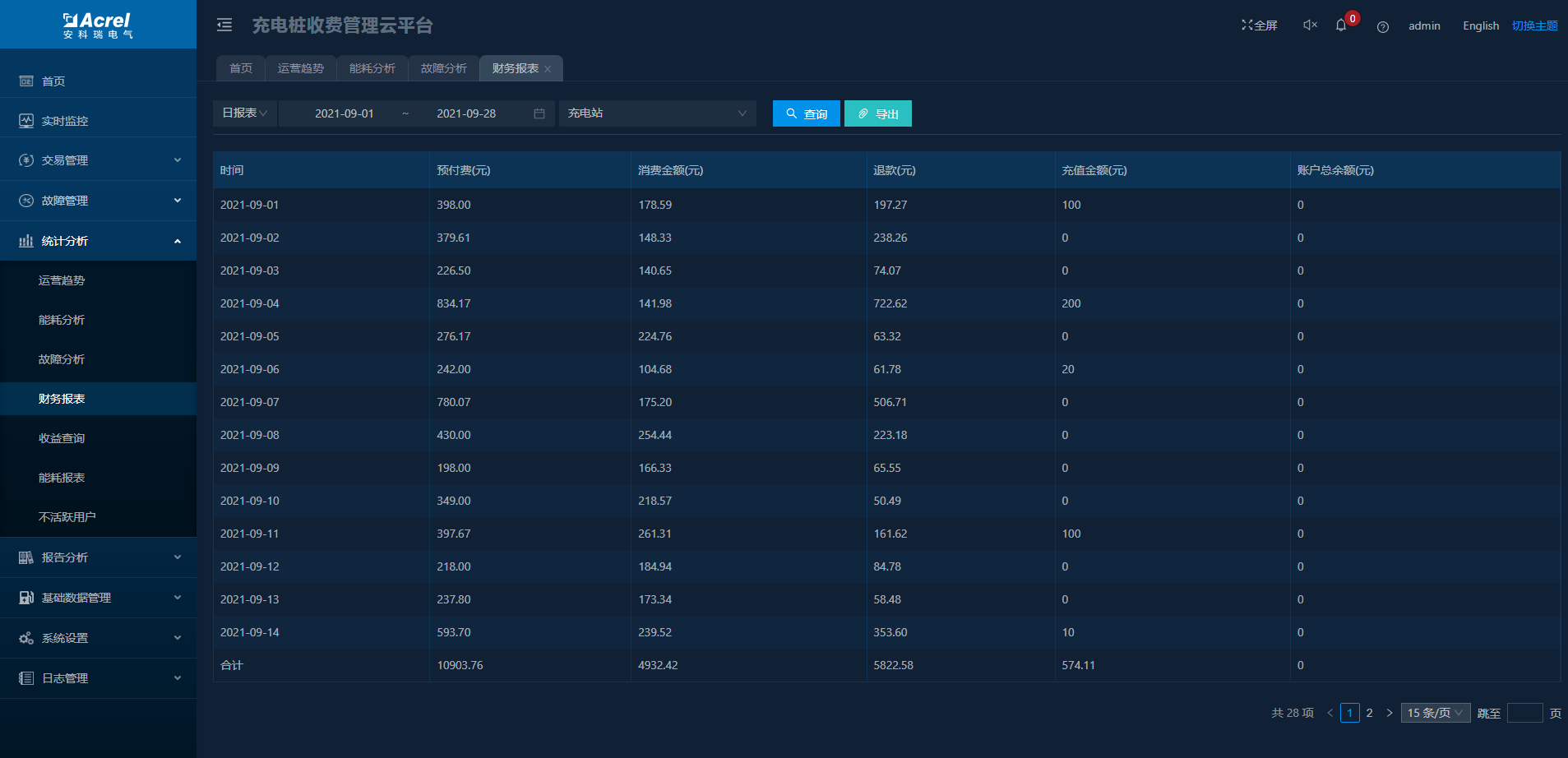Click the 查询 search button
This screenshot has height=758, width=1568.
click(806, 113)
